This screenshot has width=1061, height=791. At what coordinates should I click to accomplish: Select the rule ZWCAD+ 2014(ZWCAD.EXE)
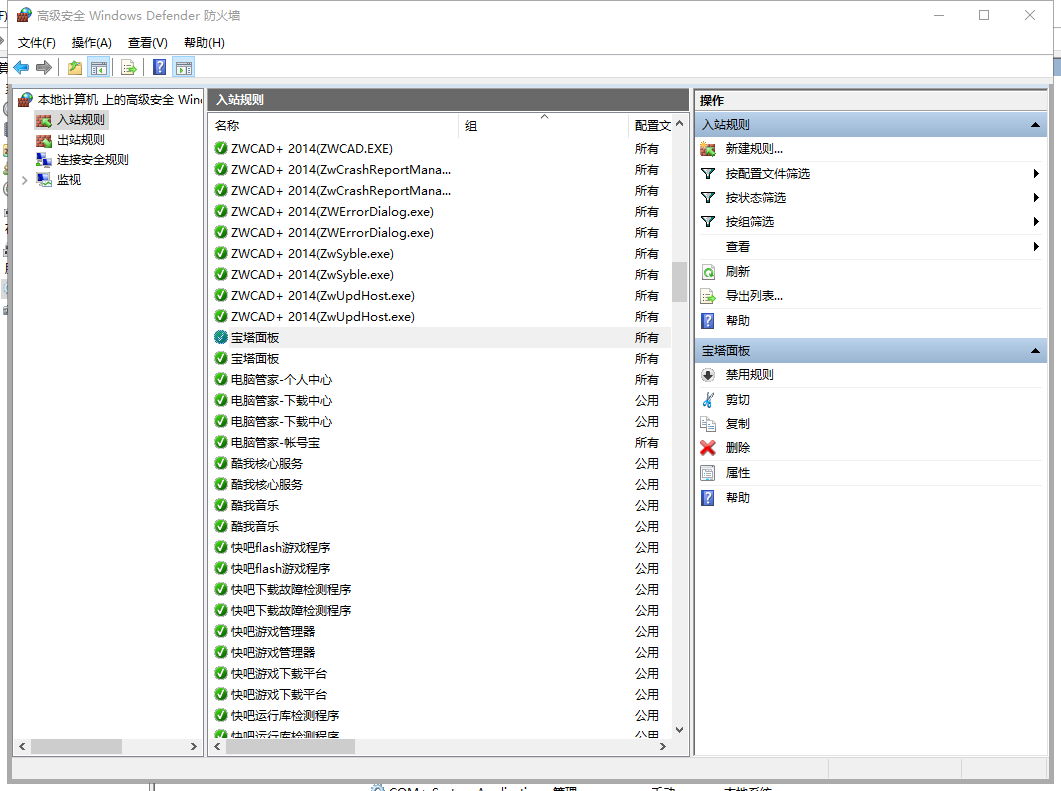441,149
